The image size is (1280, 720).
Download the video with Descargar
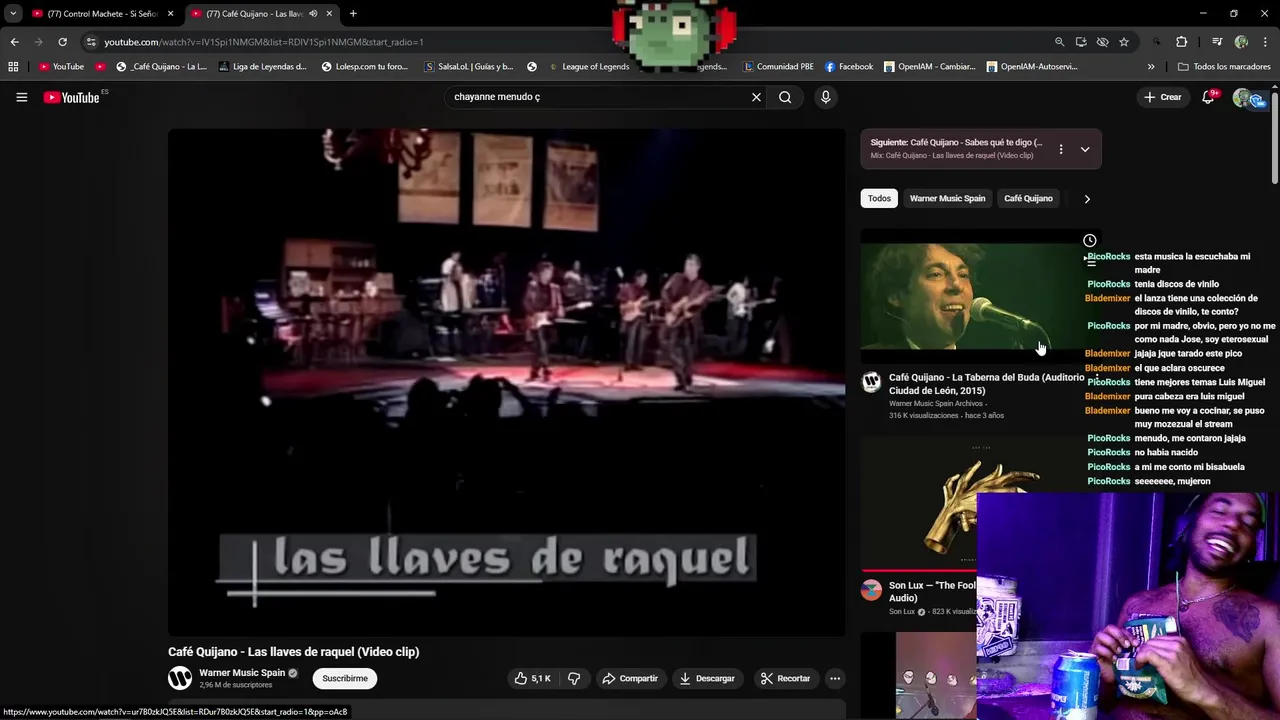tap(707, 678)
